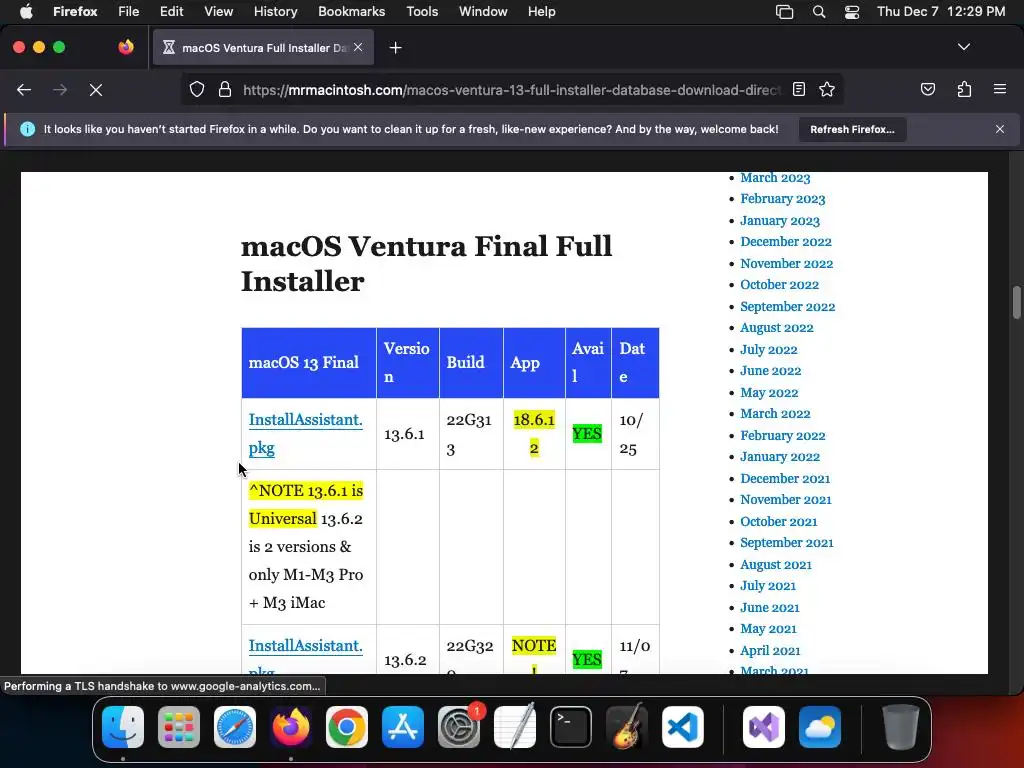Open the pinned Firefox icon tab
Screen dimensions: 1024x768
click(126, 47)
